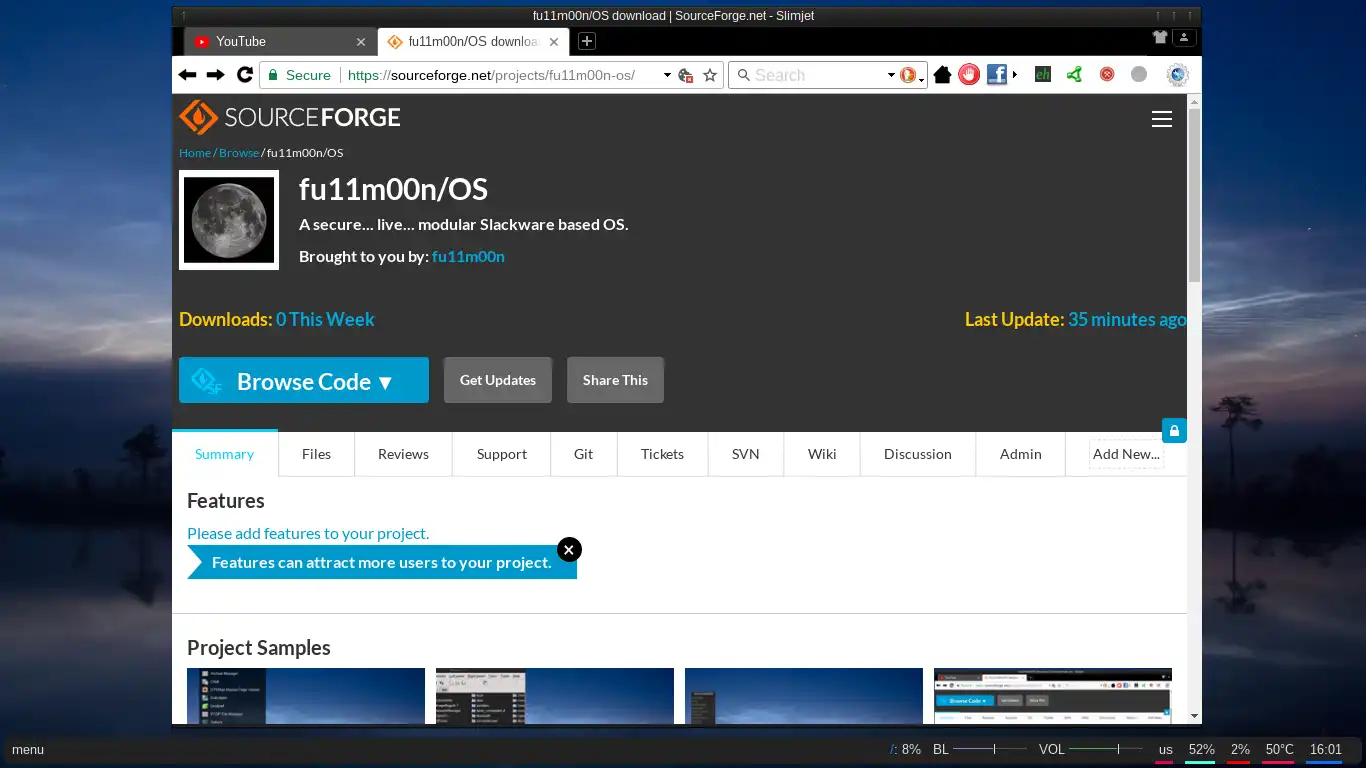The width and height of the screenshot is (1366, 768).
Task: Click the cookie blocked icon in address bar
Action: 685,75
